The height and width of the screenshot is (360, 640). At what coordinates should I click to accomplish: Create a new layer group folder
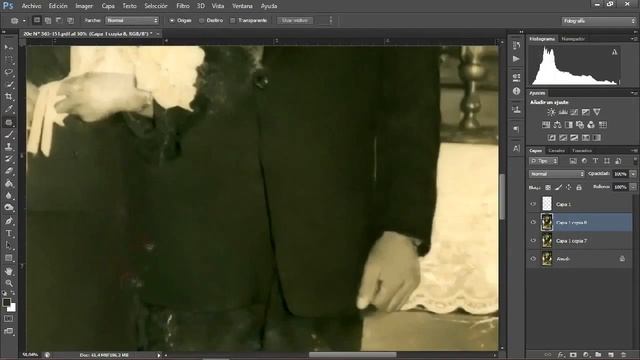(598, 355)
